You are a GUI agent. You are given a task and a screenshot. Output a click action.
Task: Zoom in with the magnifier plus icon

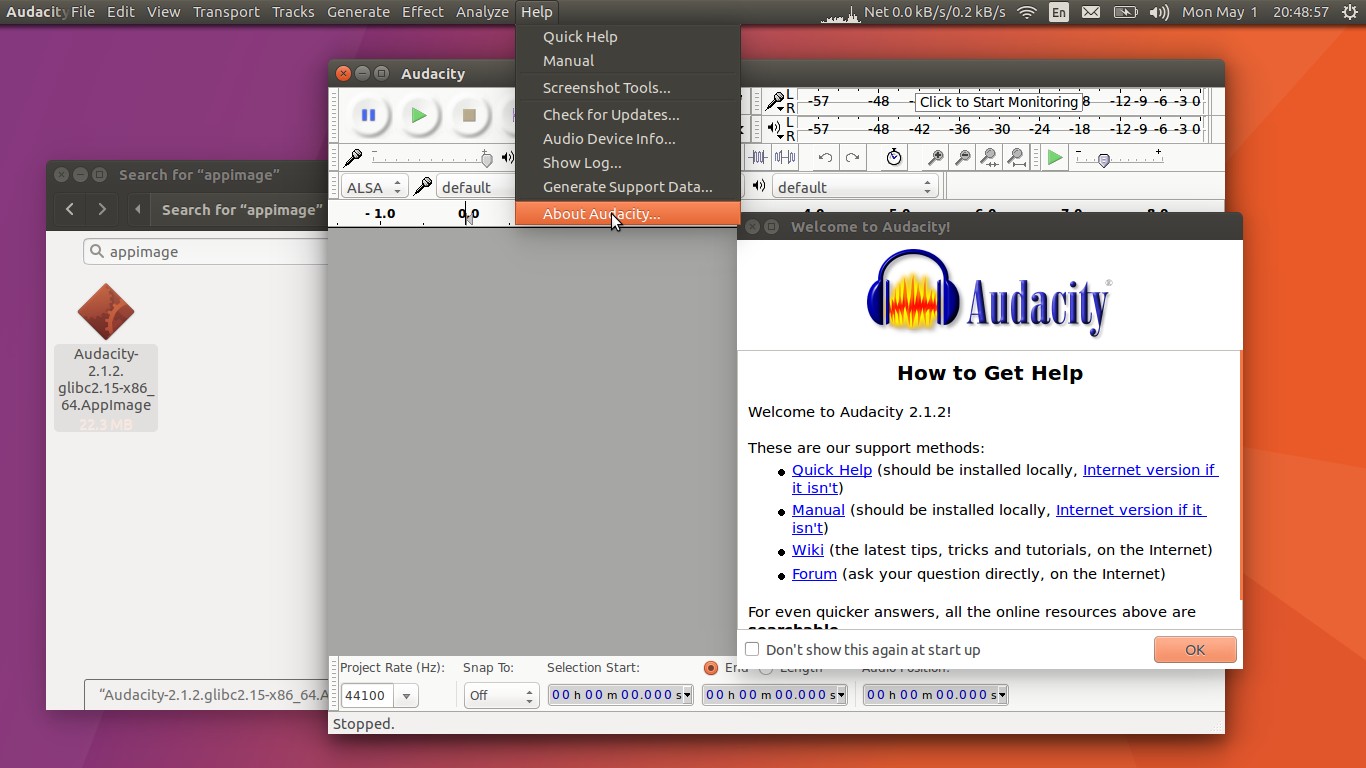click(936, 157)
